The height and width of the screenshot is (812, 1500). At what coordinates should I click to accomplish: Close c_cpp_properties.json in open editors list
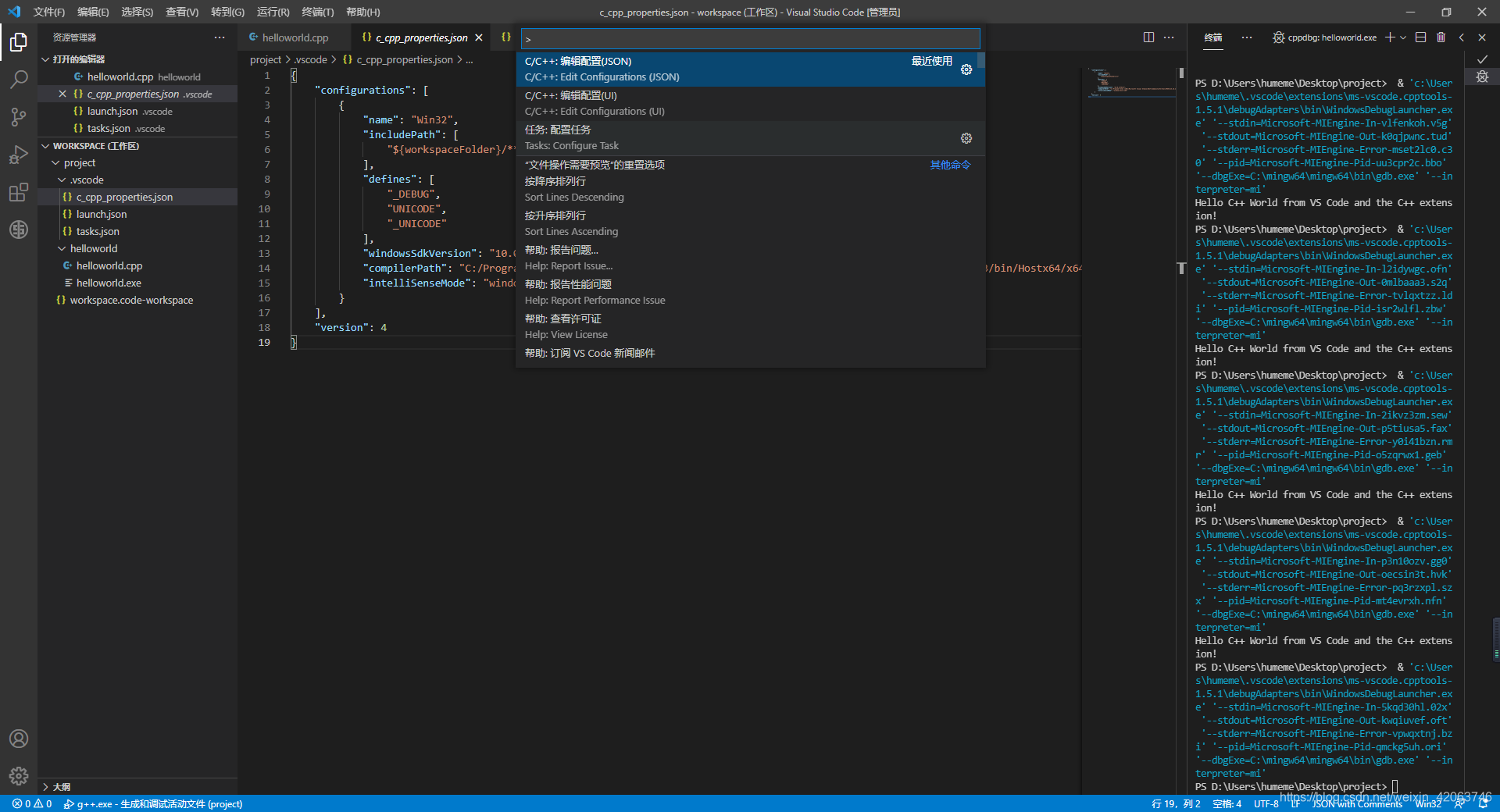tap(62, 94)
